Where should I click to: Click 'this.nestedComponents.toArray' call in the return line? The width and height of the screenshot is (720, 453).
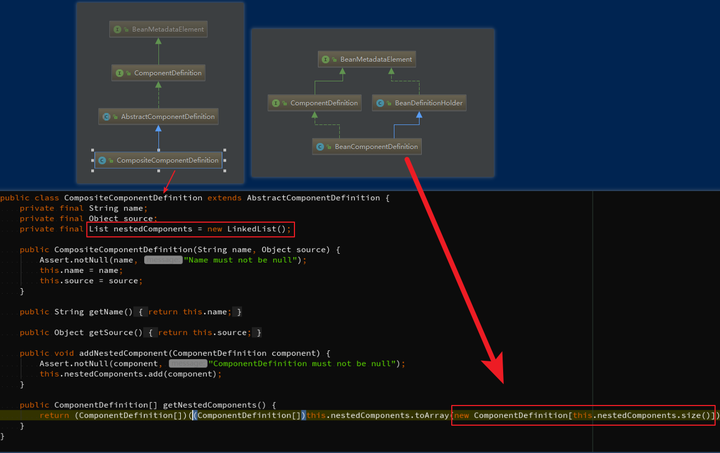[377, 415]
